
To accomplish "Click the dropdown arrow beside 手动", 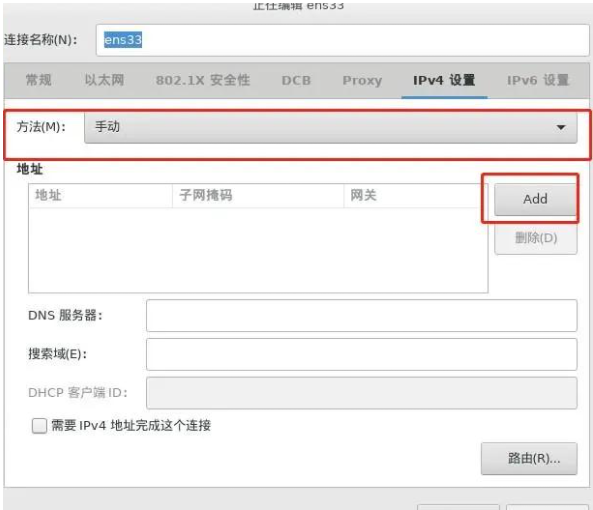I will [x=561, y=127].
